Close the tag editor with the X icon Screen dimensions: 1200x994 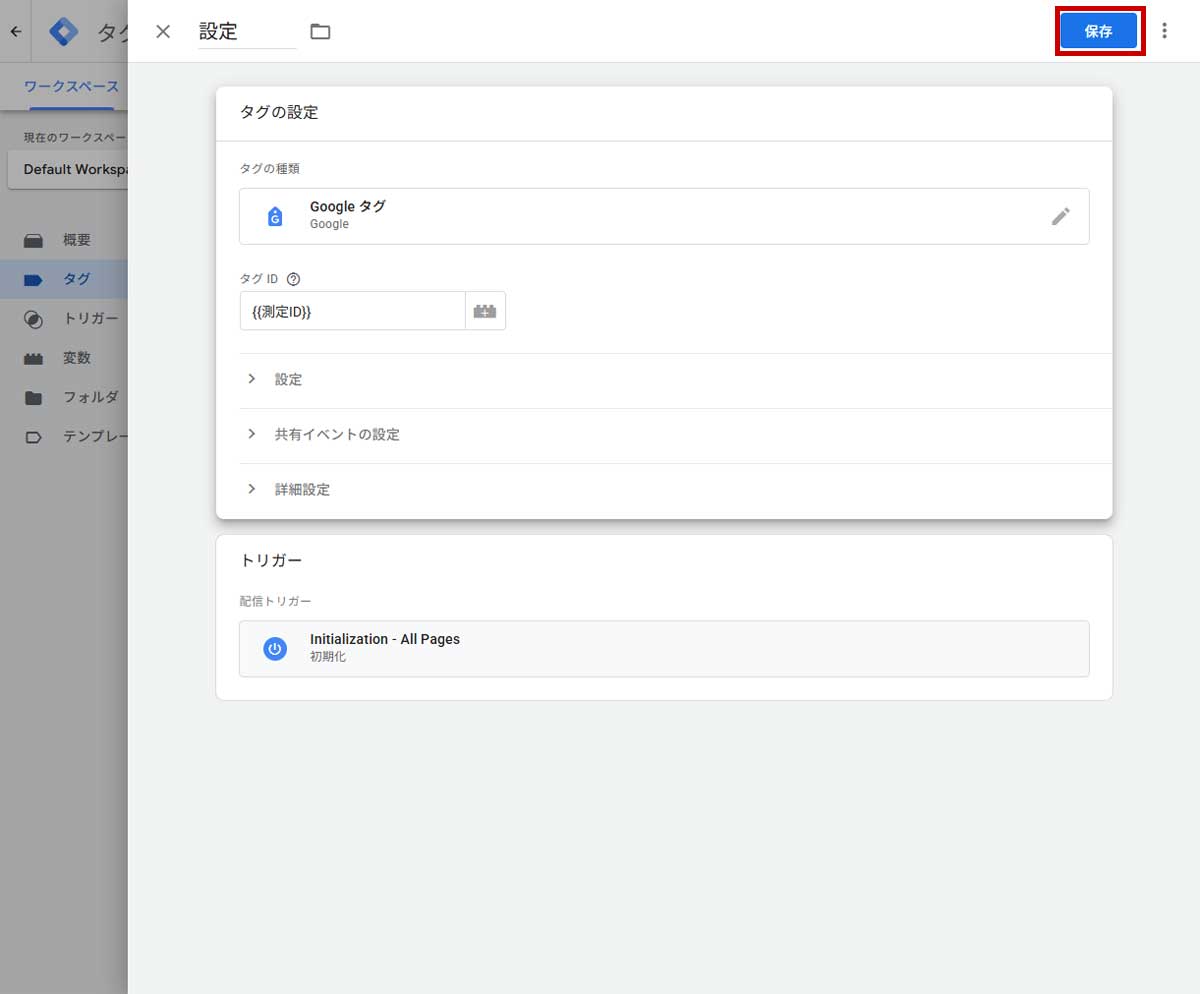tap(163, 31)
